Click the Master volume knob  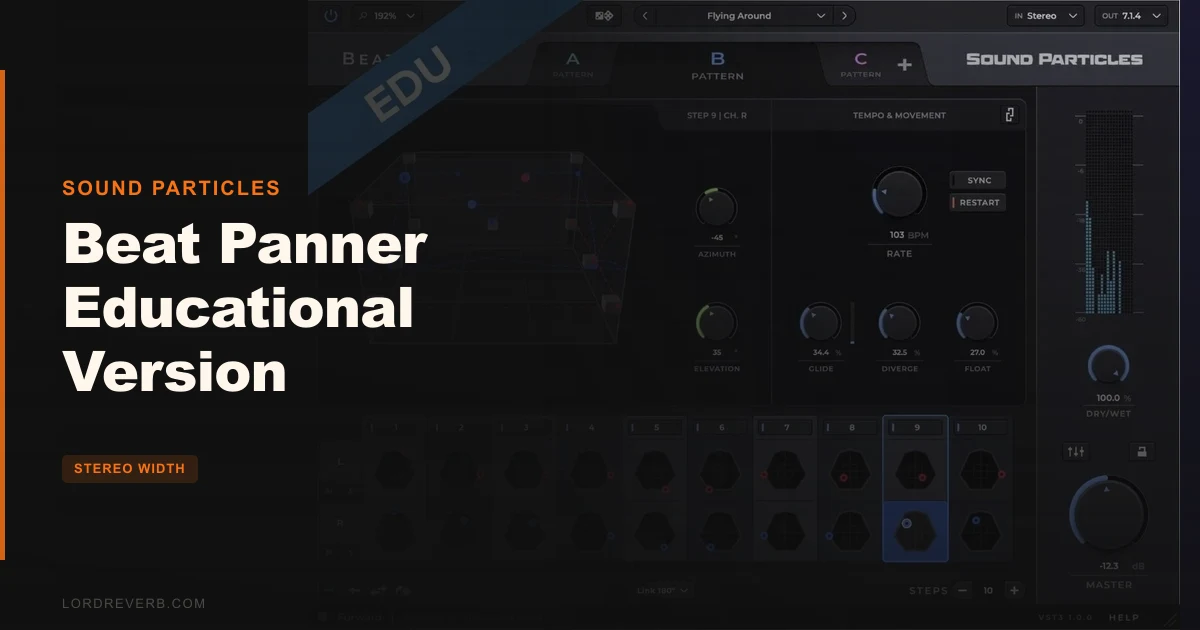coord(1108,516)
